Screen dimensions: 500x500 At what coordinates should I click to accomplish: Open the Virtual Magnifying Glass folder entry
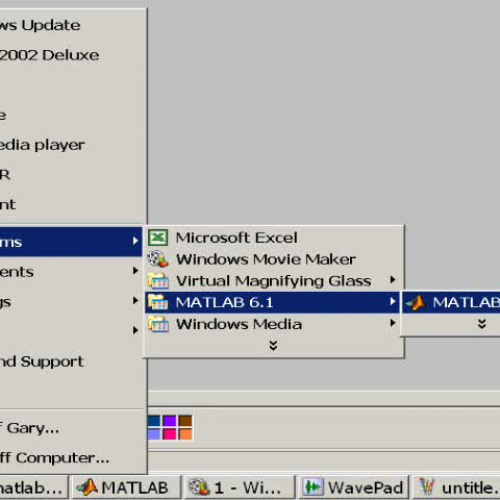point(273,281)
